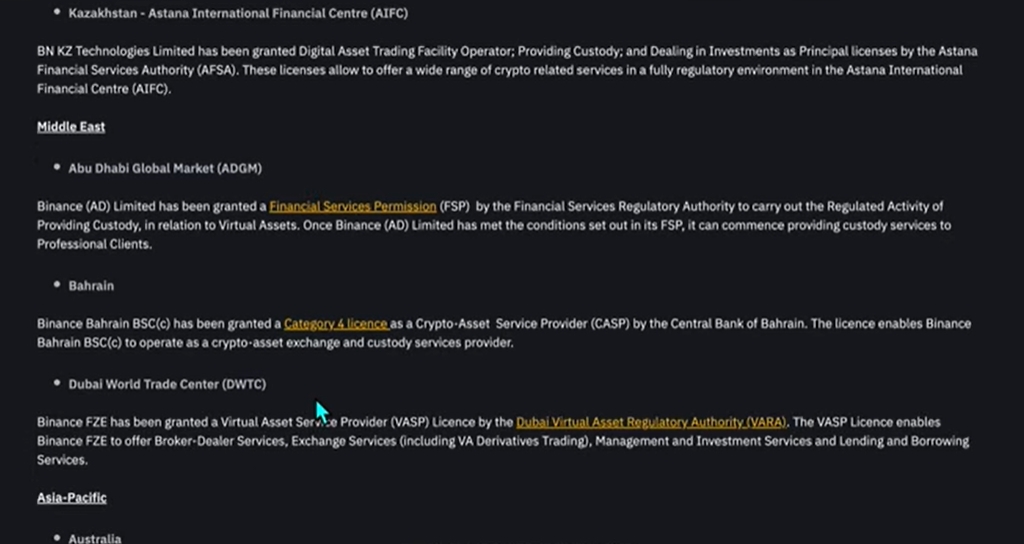Click the bullet dot before Abu Dhabi
Viewport: 1024px width, 544px height.
[57, 167]
